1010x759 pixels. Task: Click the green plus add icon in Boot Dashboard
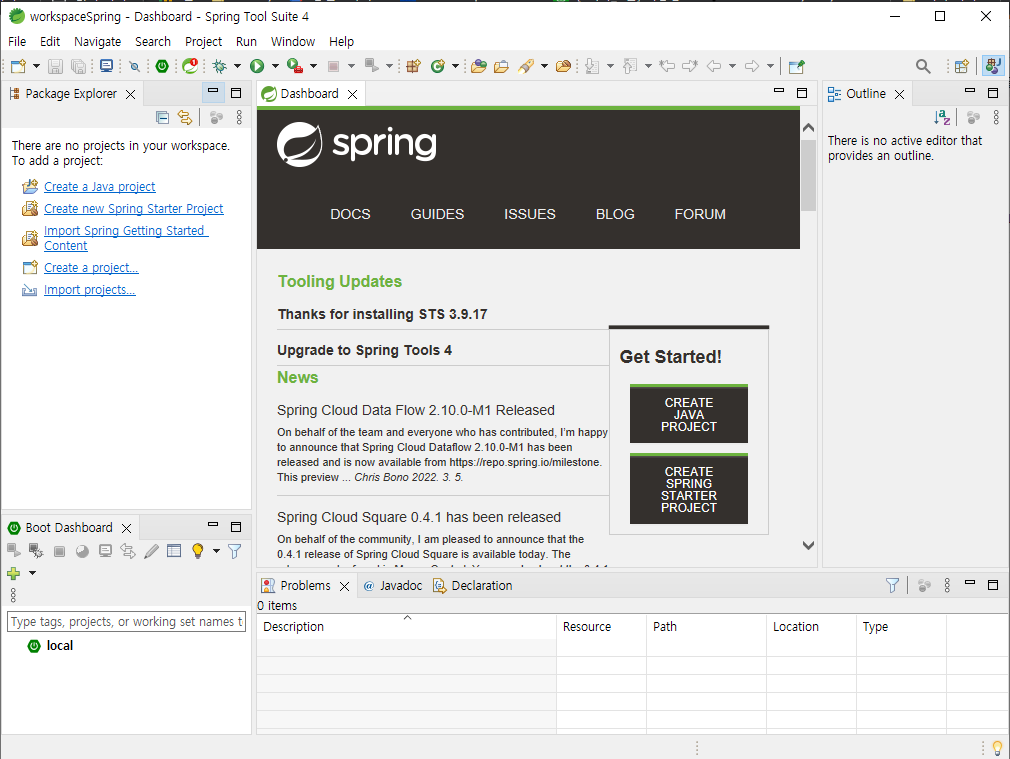[14, 573]
